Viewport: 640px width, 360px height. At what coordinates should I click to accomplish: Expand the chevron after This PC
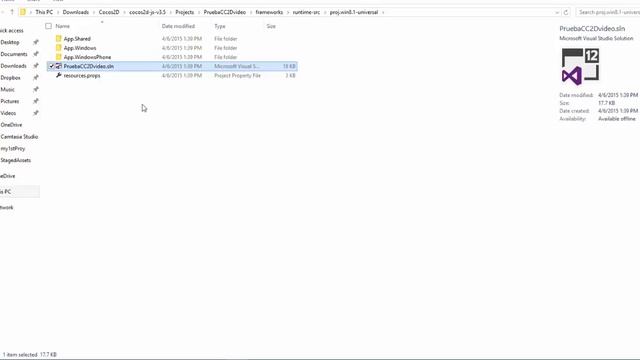pos(58,12)
